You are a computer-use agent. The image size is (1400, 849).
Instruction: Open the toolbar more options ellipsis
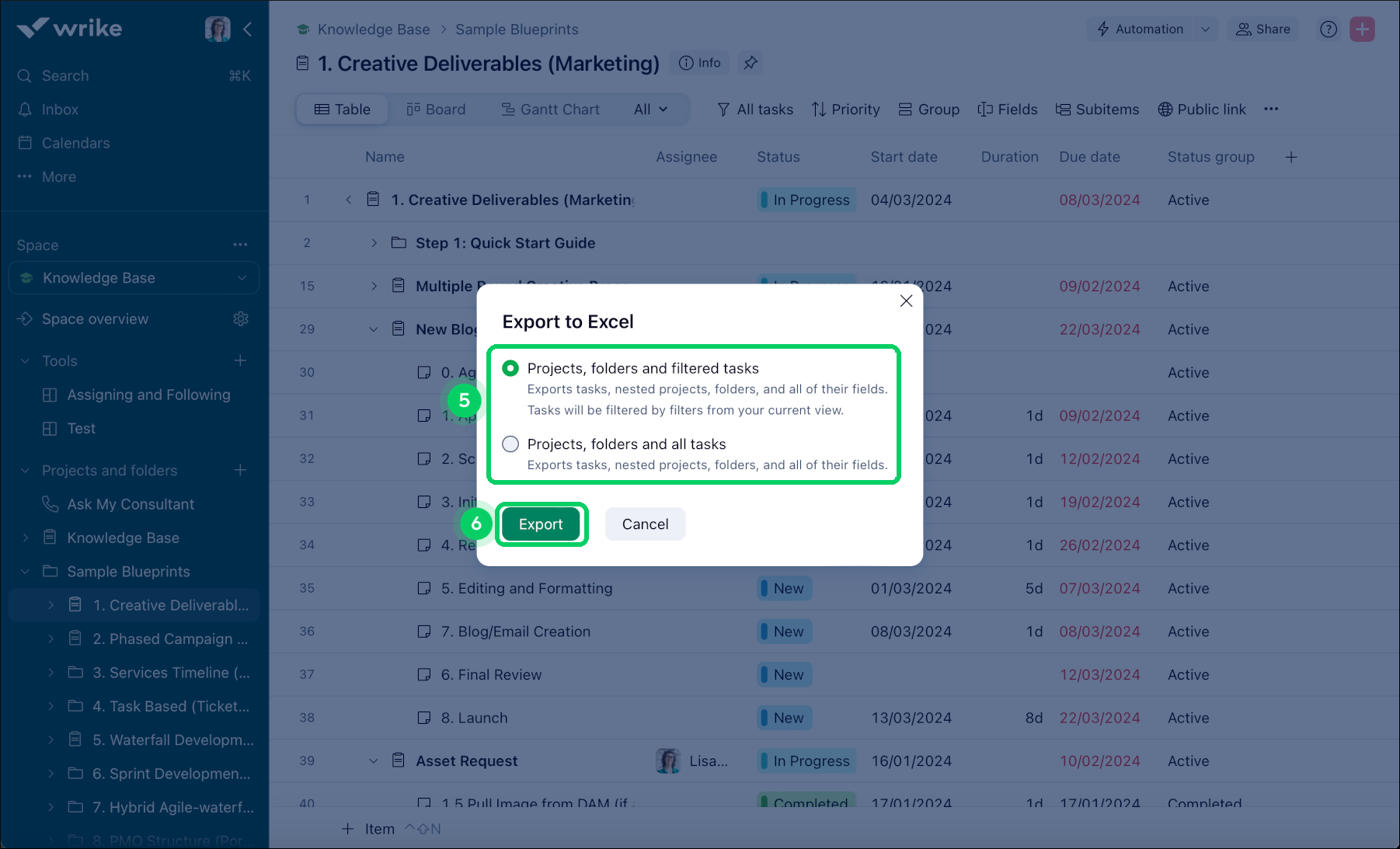[1271, 110]
